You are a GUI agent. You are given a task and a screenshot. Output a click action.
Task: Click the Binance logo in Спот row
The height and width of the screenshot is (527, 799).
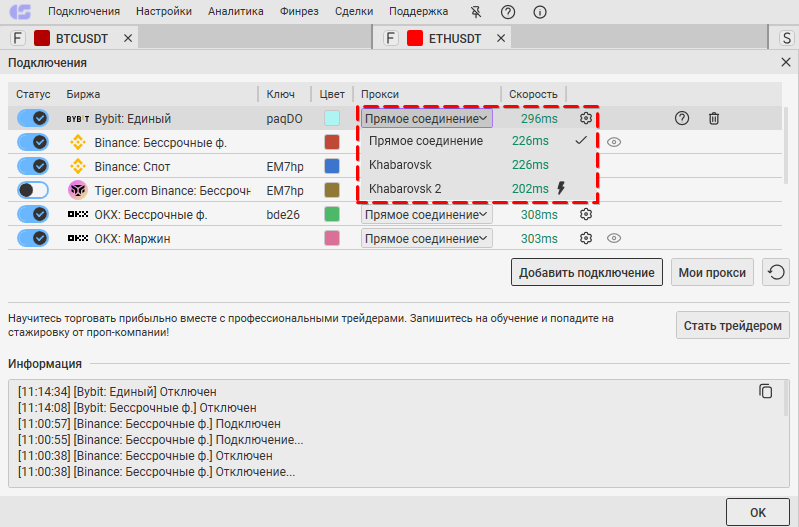click(x=78, y=166)
